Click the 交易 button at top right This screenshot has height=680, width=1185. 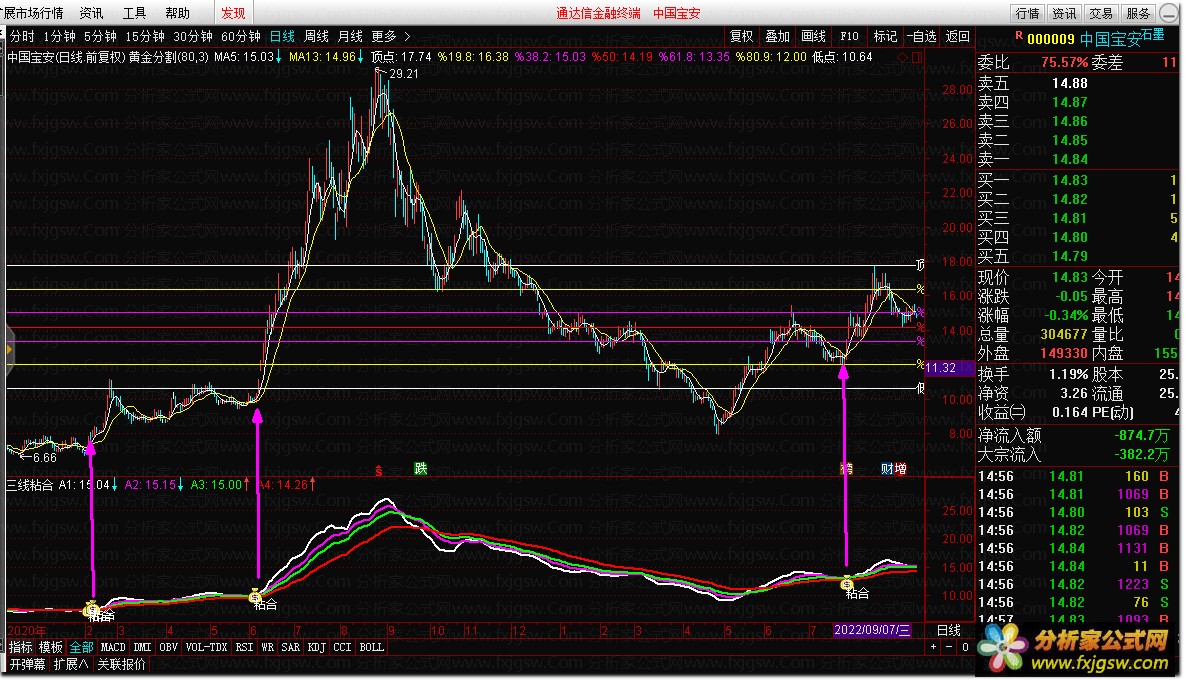pos(1100,14)
